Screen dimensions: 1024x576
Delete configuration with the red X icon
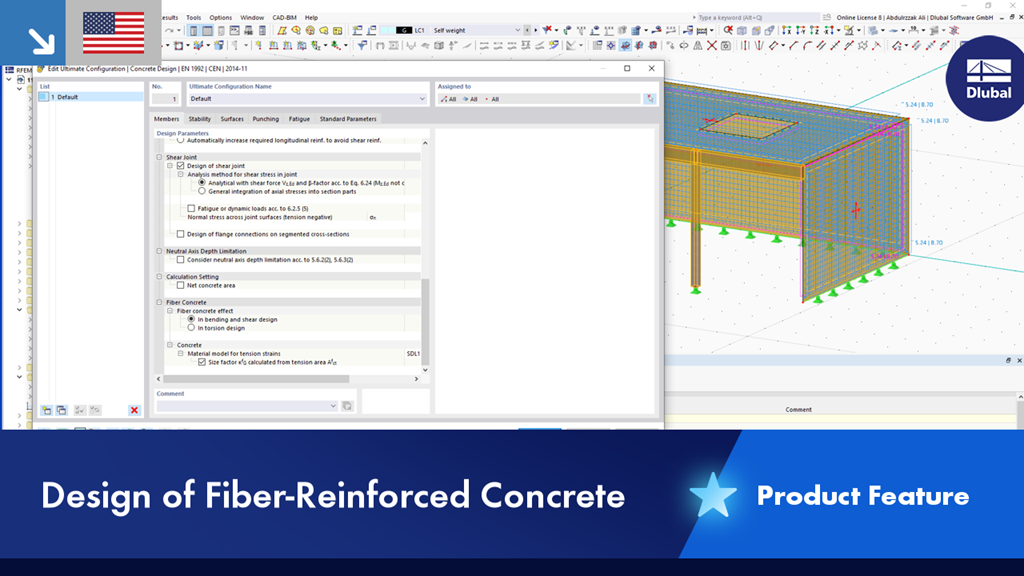coord(134,410)
